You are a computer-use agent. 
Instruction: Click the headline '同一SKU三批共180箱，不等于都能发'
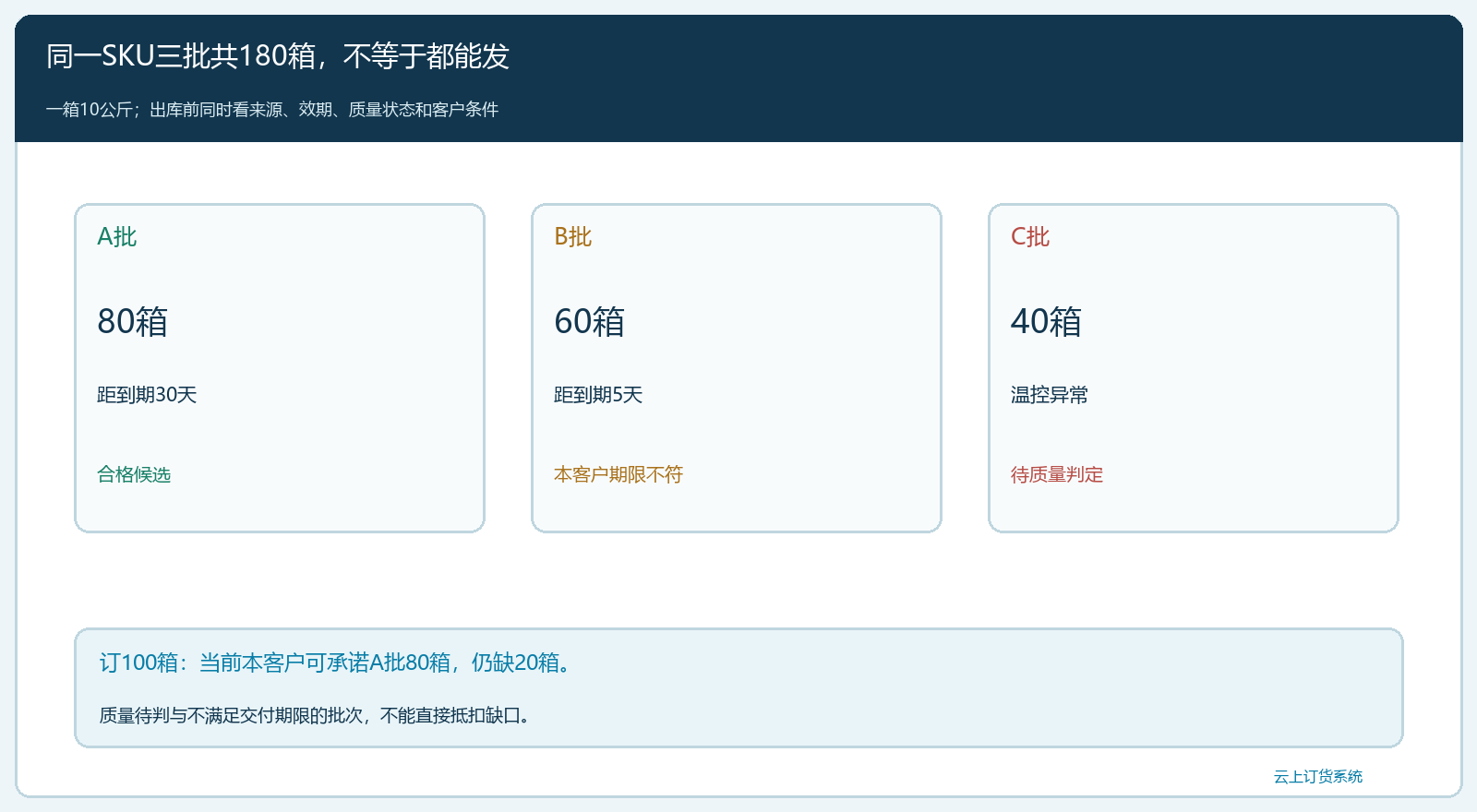click(278, 56)
